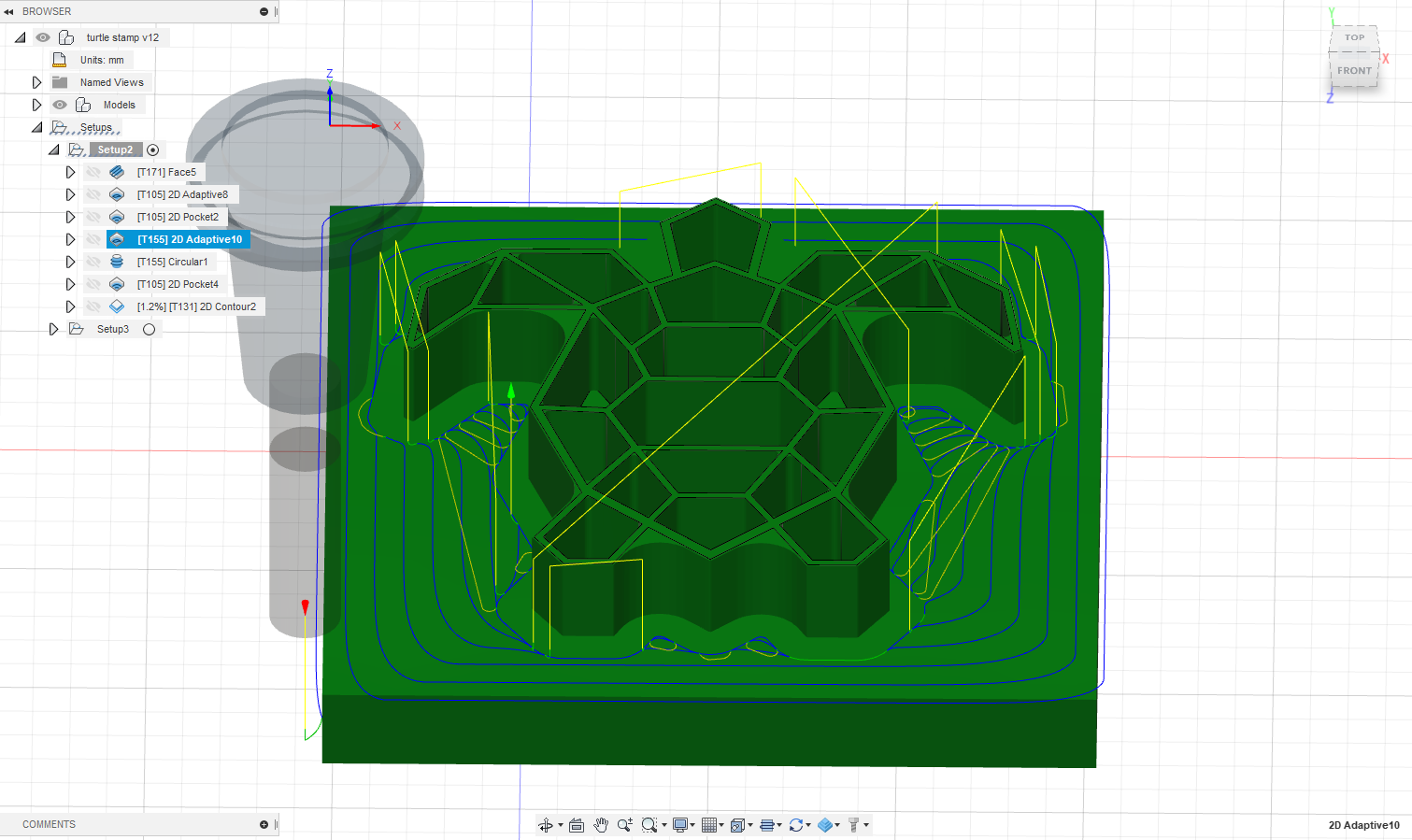Activate Setup3 with its radio button
Image resolution: width=1412 pixels, height=840 pixels.
pyautogui.click(x=150, y=328)
